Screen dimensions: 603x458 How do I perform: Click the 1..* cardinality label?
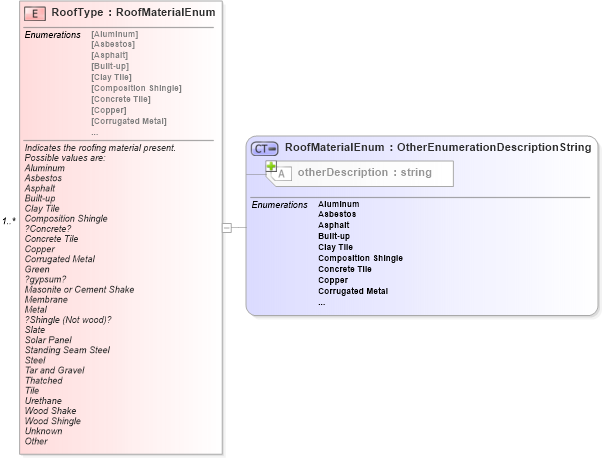coord(9,221)
